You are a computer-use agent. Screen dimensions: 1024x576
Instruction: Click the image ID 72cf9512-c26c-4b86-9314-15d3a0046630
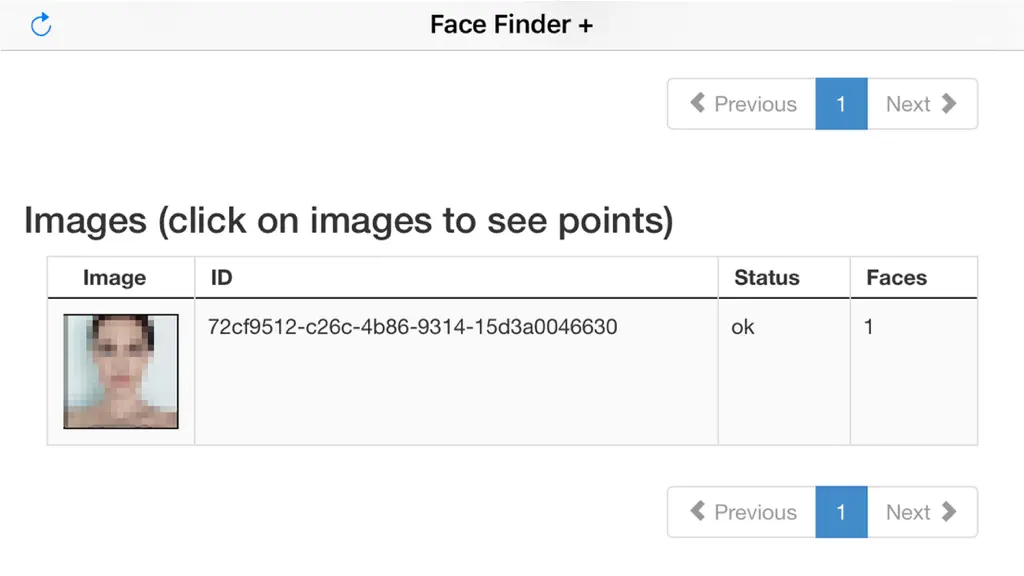412,327
